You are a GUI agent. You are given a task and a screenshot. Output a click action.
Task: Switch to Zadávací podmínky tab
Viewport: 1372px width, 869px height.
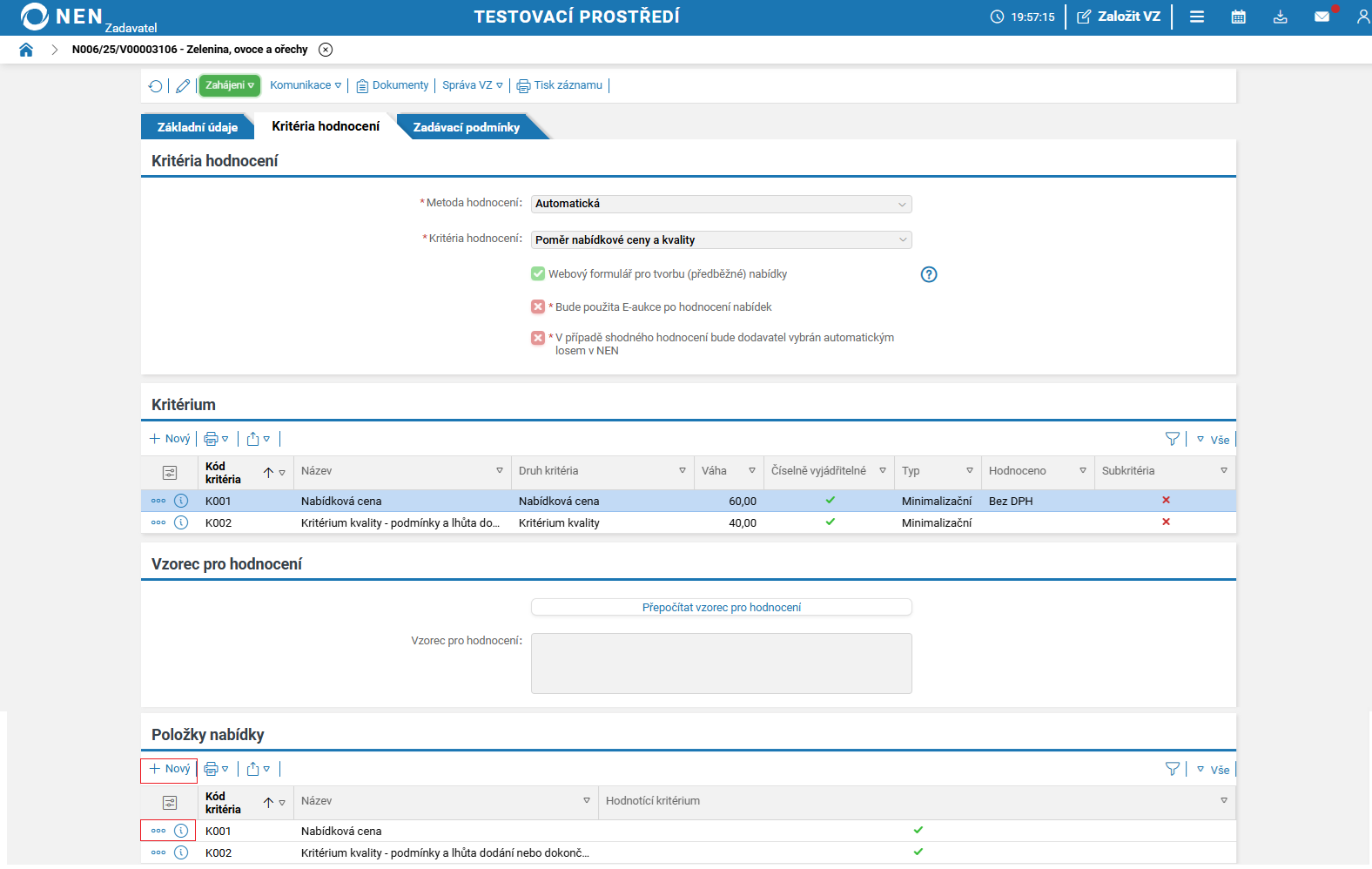point(467,127)
